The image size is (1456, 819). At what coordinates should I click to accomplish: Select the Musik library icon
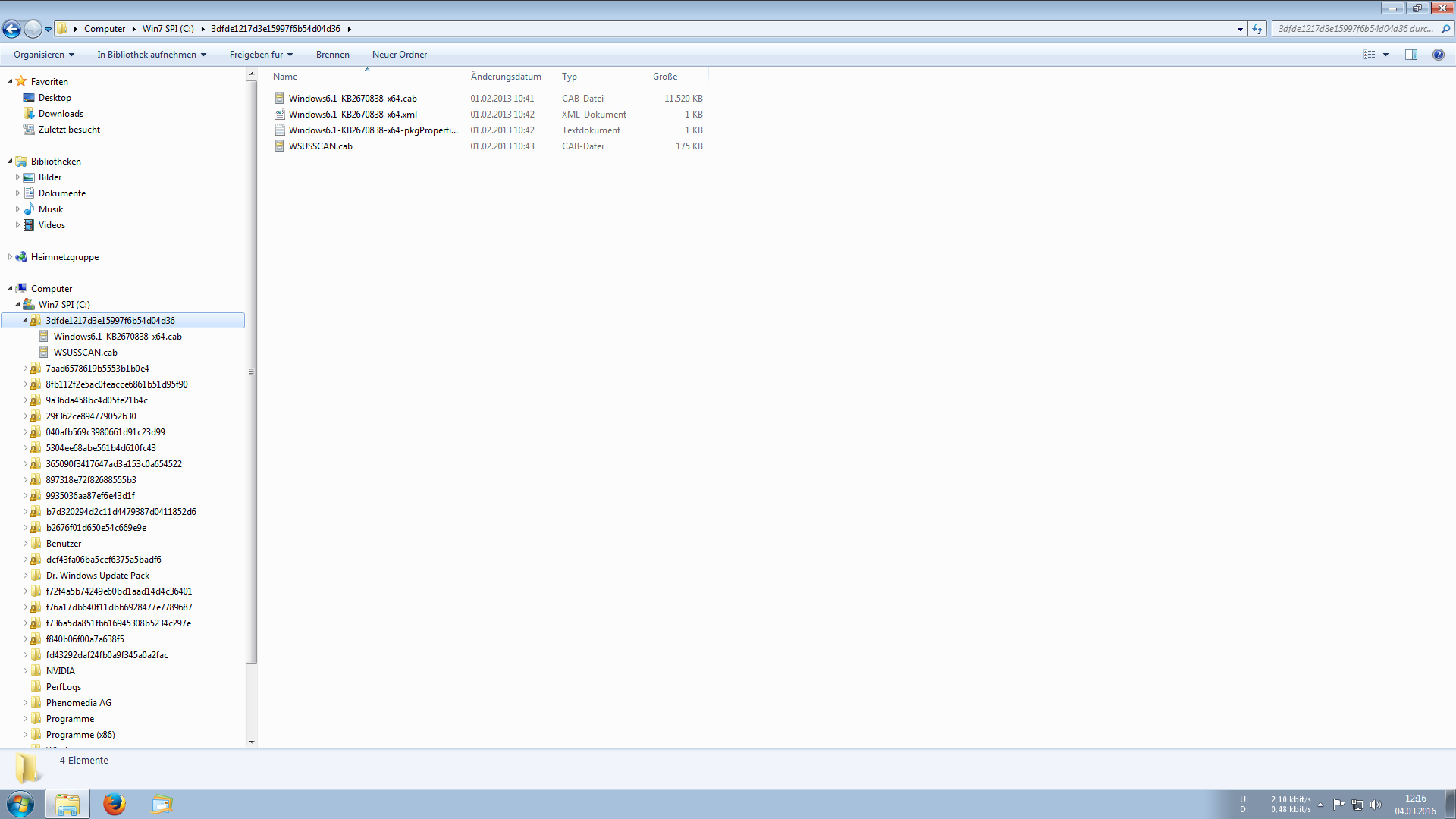pos(29,209)
